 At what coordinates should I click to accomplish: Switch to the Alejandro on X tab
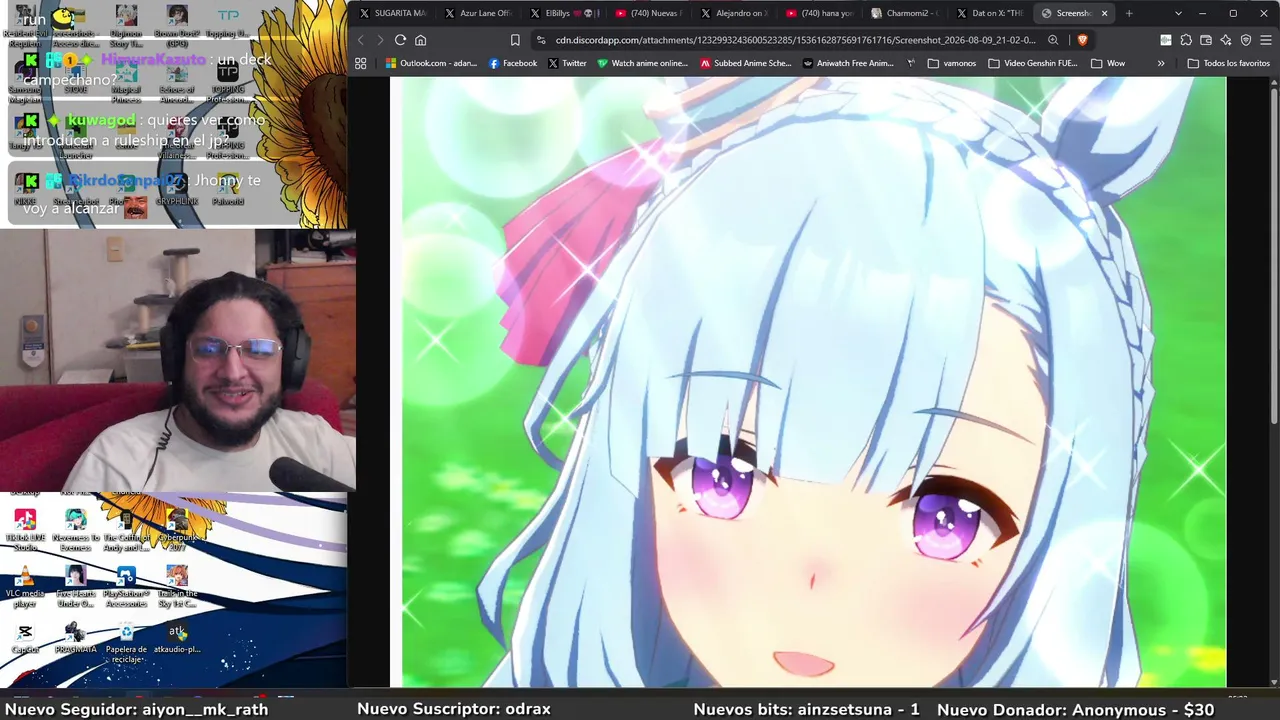pyautogui.click(x=736, y=13)
